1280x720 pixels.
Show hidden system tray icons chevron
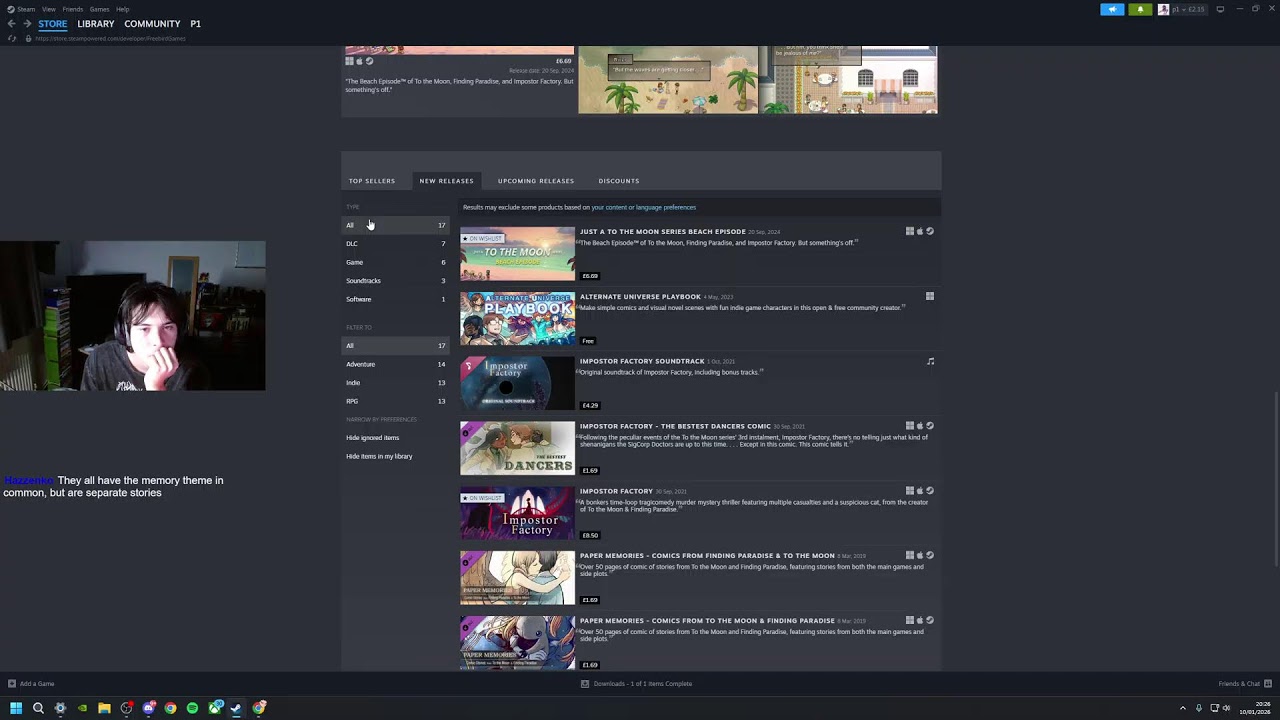pos(1182,708)
